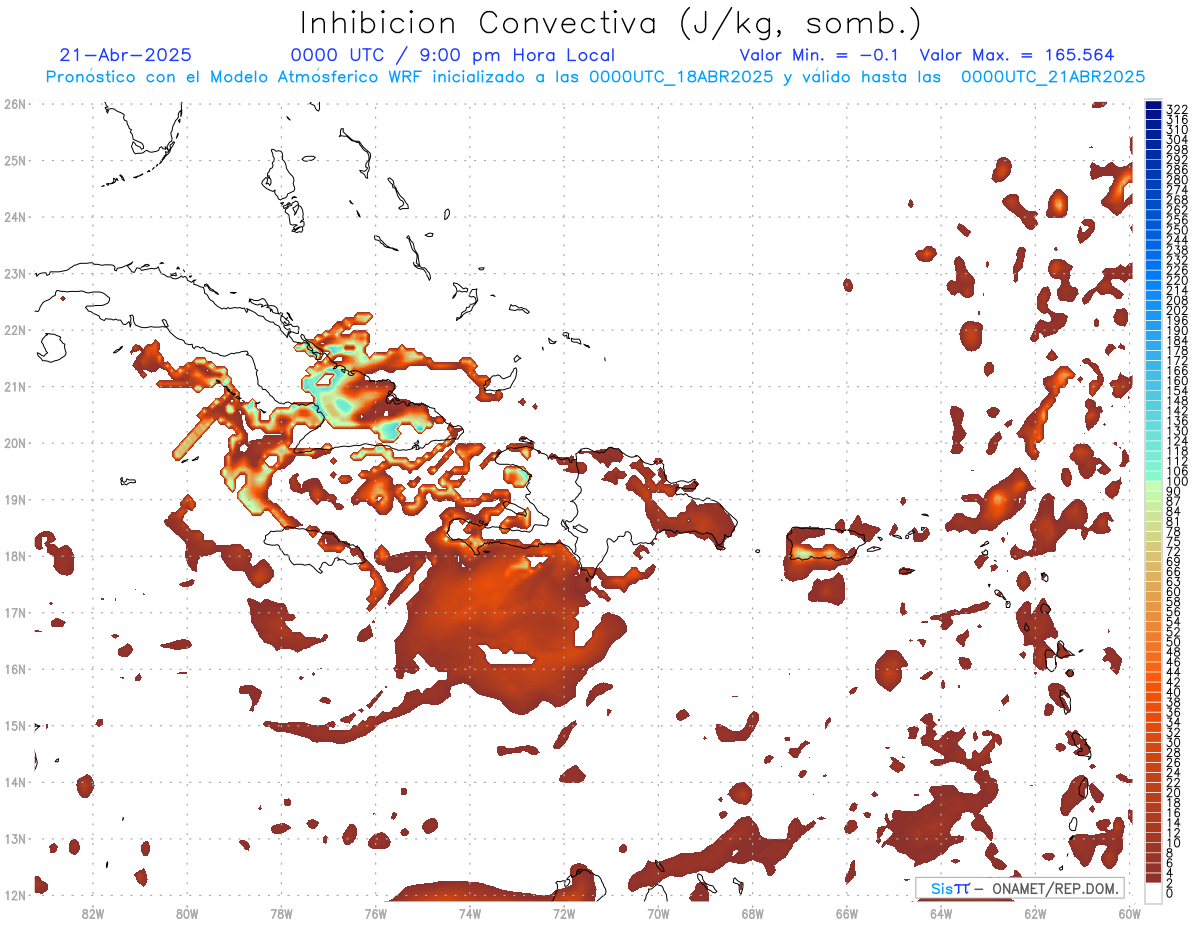Click the '20N' latitude label
1200x927 pixels.
pyautogui.click(x=14, y=443)
